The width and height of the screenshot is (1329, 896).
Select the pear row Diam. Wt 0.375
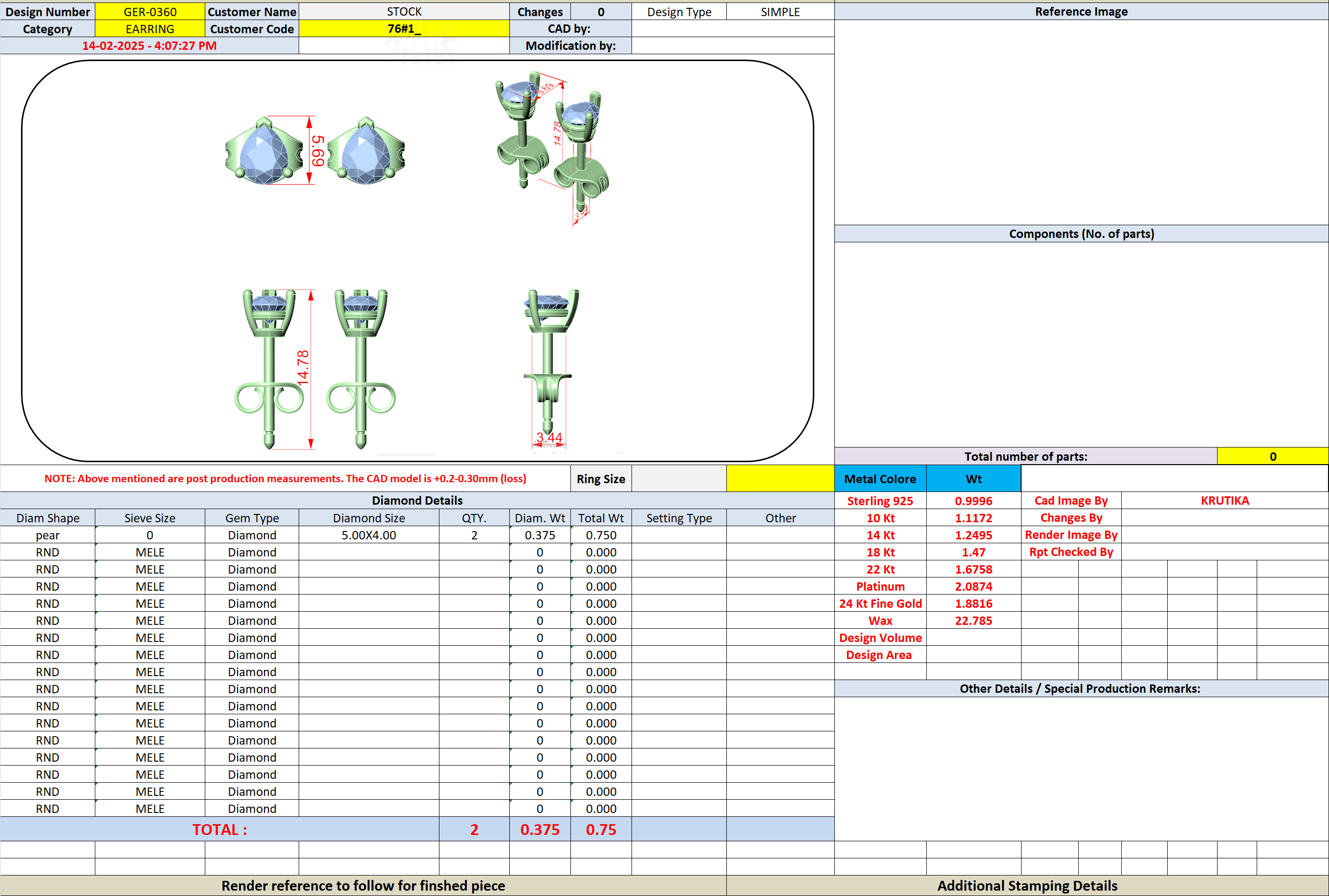pos(540,535)
